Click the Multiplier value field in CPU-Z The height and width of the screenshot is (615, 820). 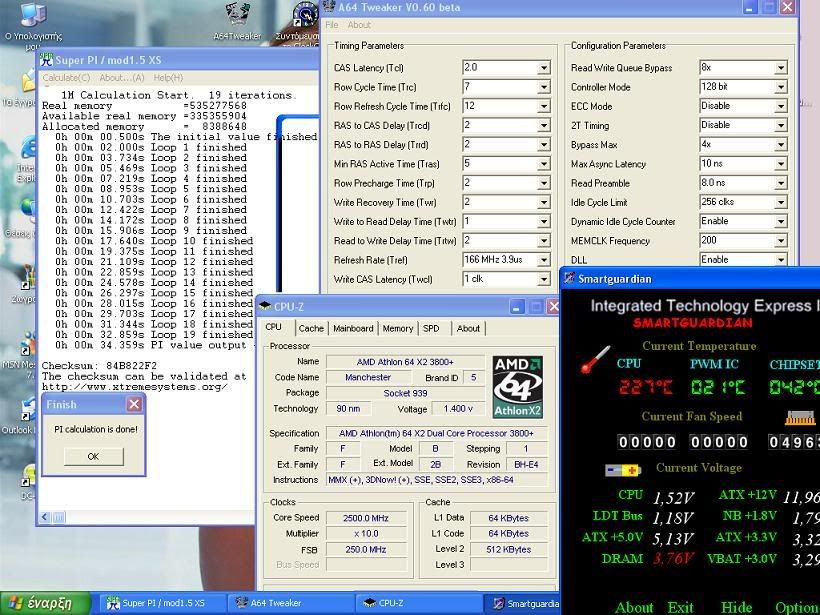coord(366,534)
